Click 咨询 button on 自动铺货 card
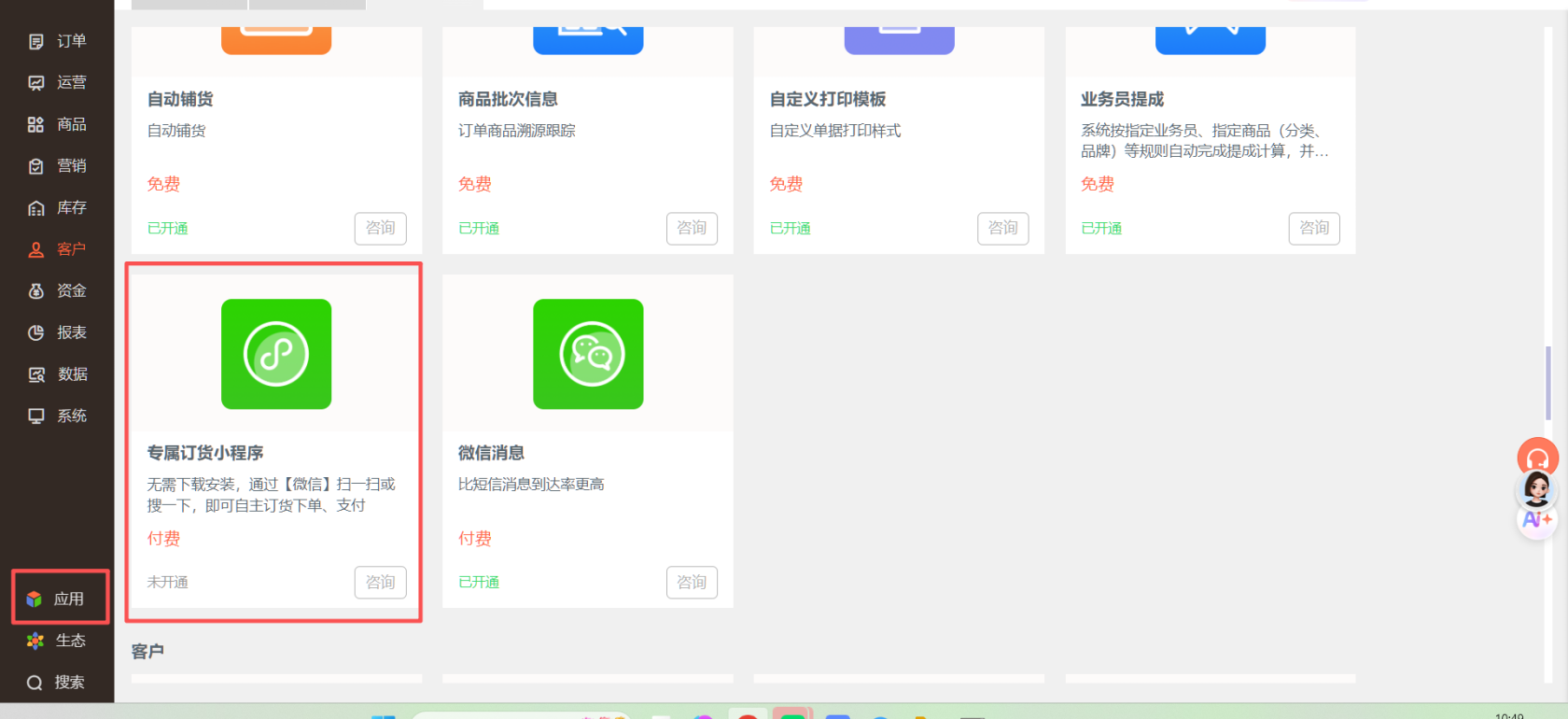 (x=381, y=228)
